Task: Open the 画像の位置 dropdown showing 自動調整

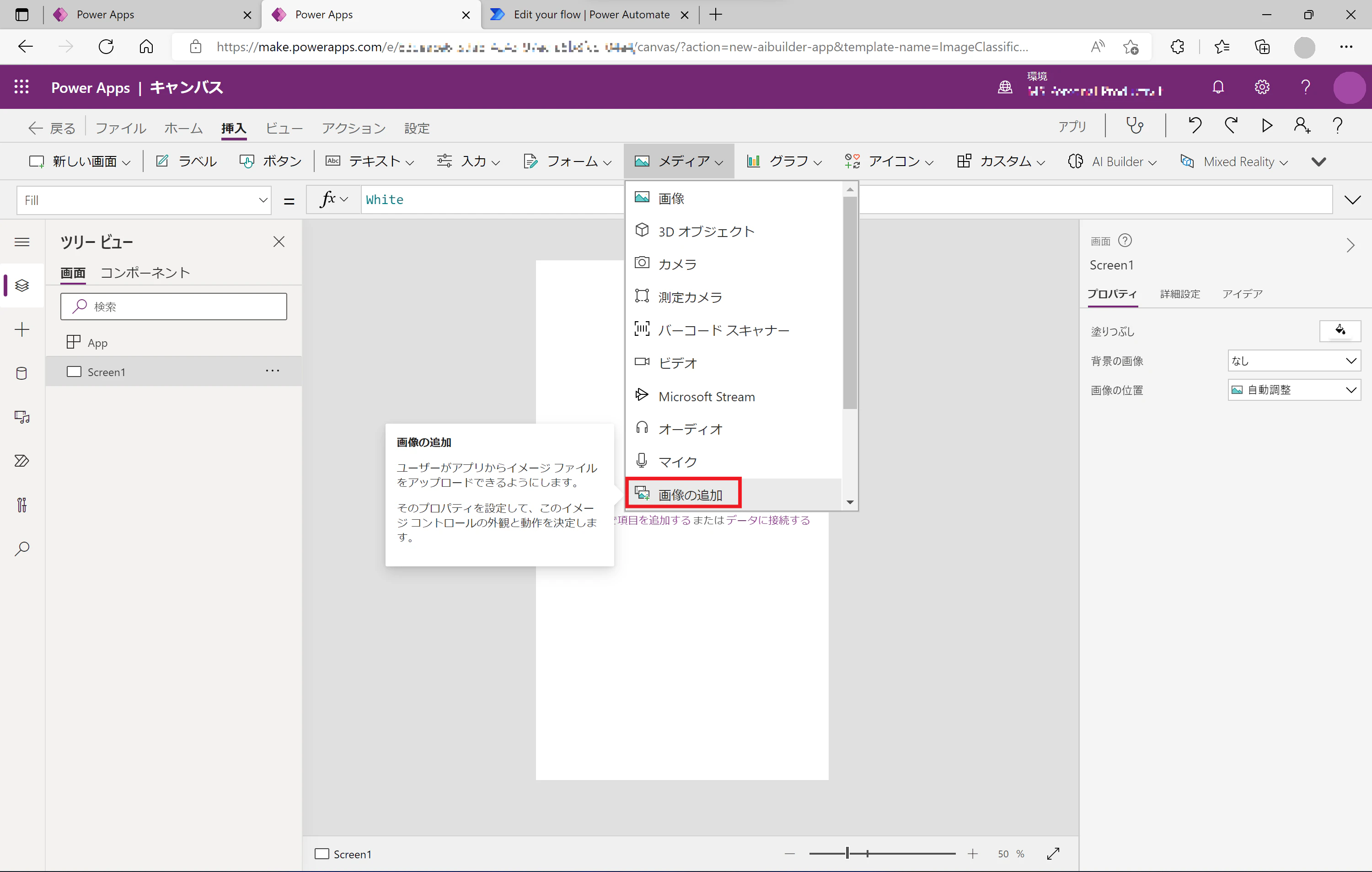Action: [x=1294, y=390]
